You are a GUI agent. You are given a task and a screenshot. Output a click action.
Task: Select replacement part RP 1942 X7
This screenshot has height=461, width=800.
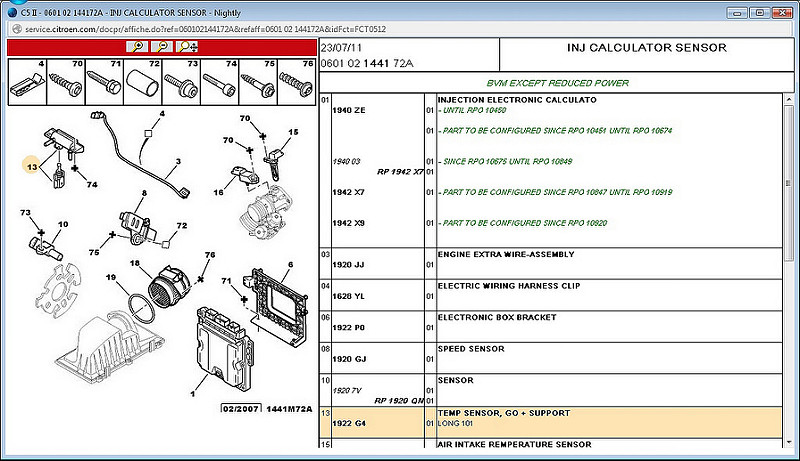pyautogui.click(x=400, y=171)
